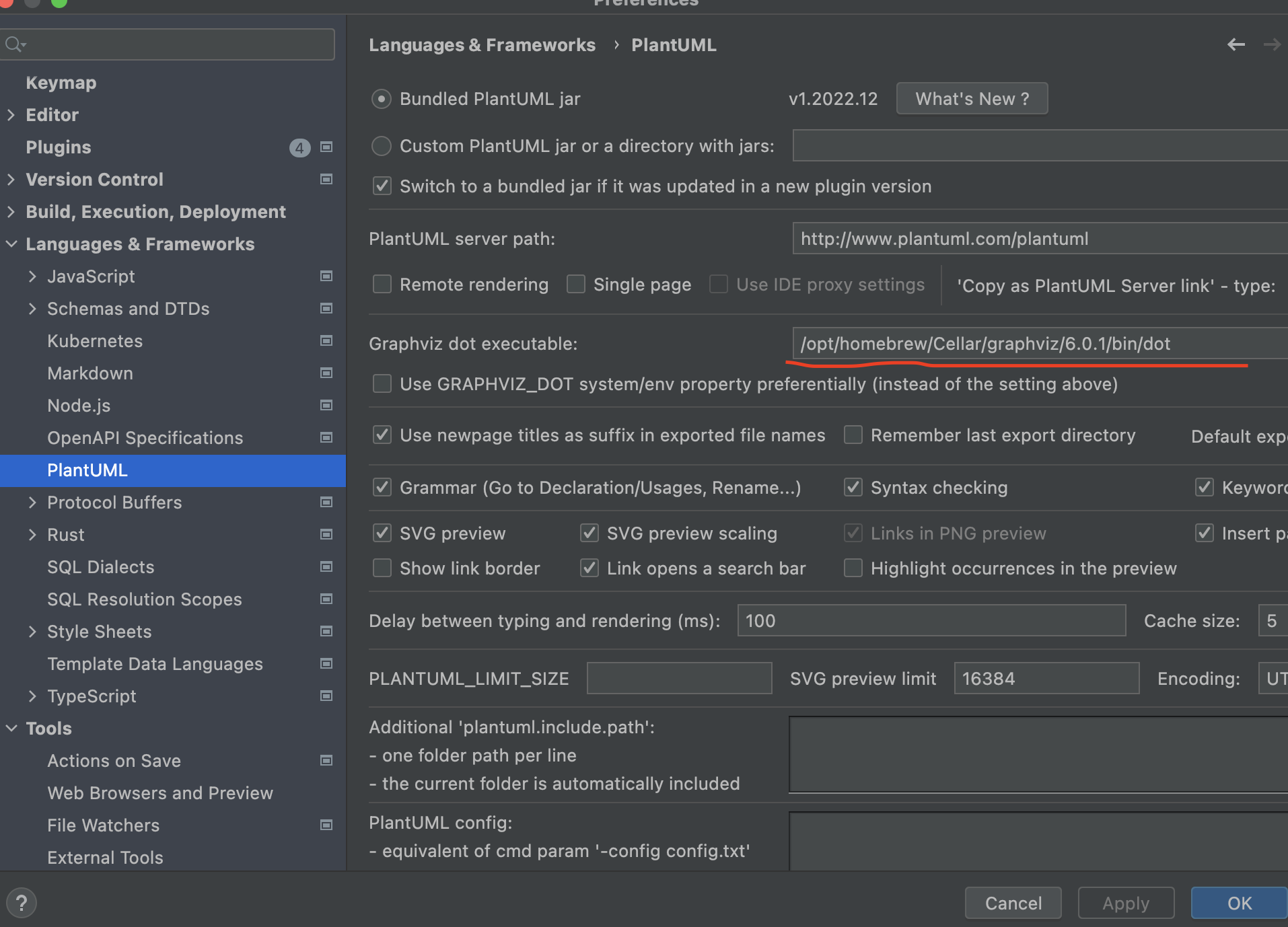Expand the TypeScript node
Screen dimensions: 1288x927
click(x=32, y=696)
